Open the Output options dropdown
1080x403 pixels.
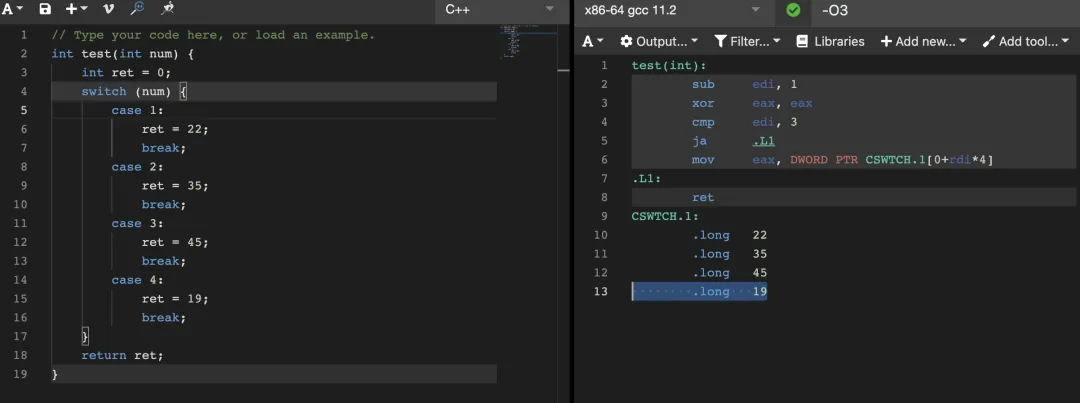tap(660, 41)
